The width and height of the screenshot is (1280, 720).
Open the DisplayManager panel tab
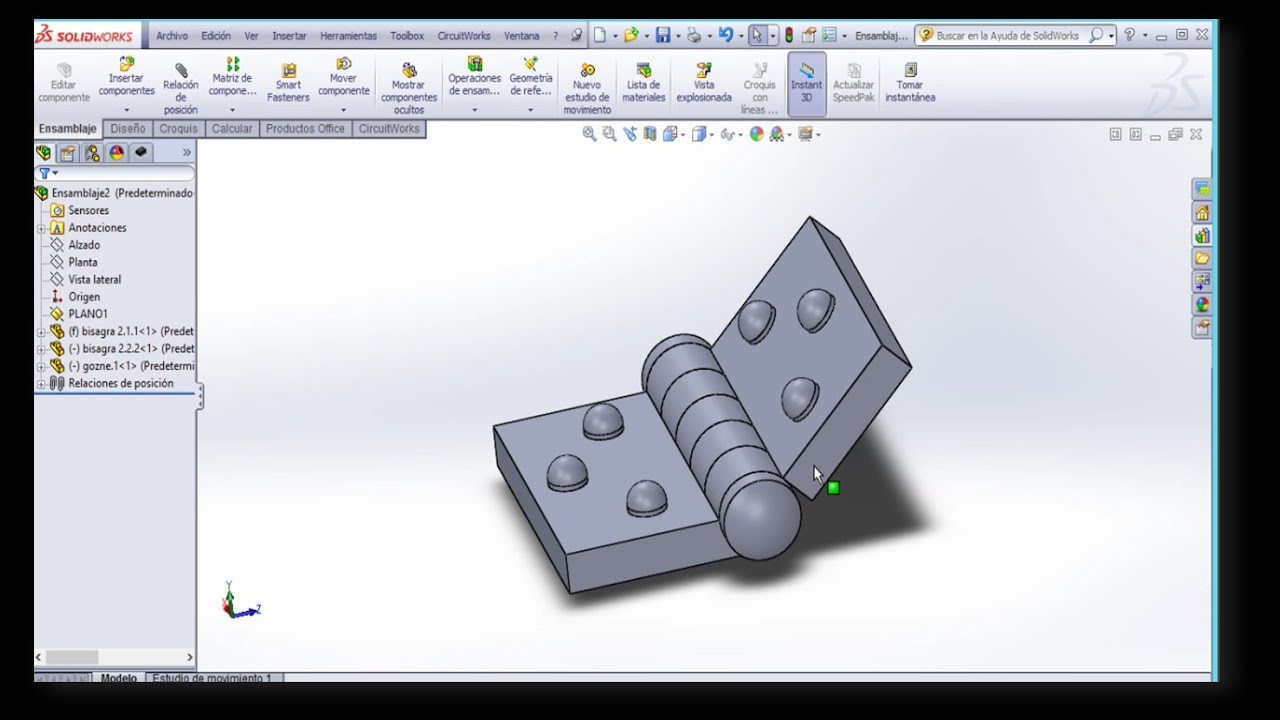tap(117, 153)
